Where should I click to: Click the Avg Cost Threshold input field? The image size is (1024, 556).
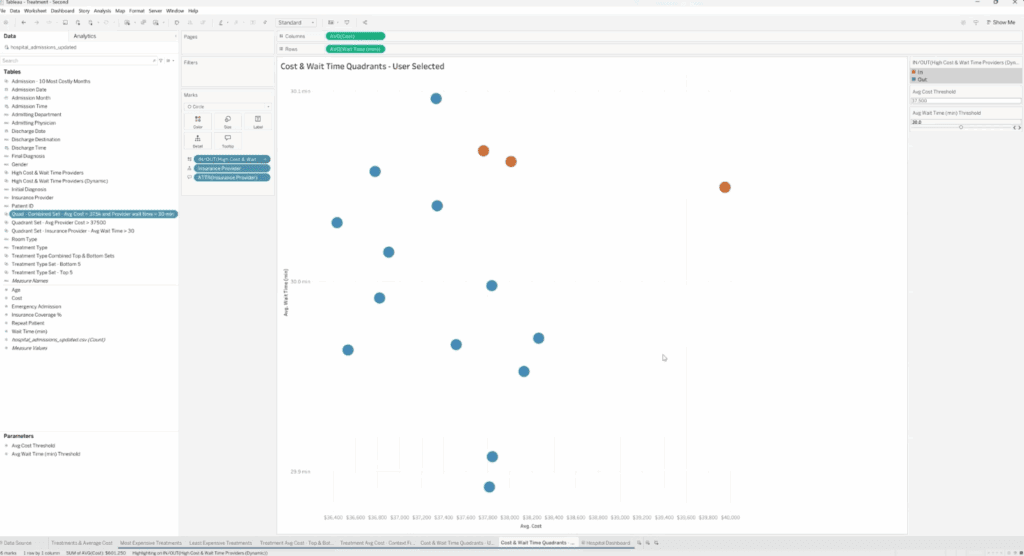966,101
